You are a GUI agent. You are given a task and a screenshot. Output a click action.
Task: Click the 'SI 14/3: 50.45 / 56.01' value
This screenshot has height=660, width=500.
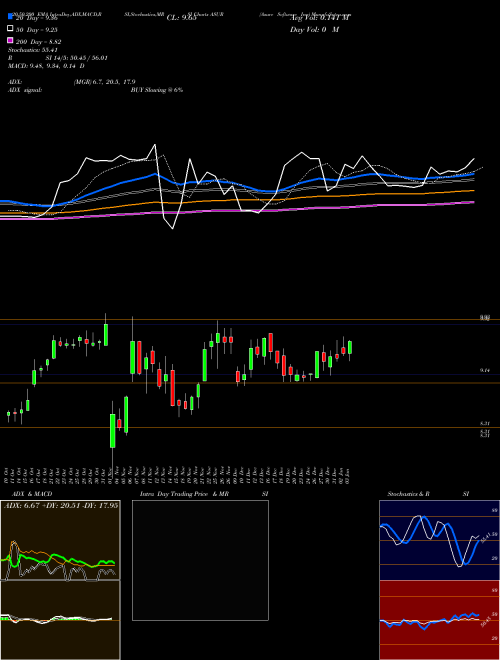pyautogui.click(x=77, y=58)
